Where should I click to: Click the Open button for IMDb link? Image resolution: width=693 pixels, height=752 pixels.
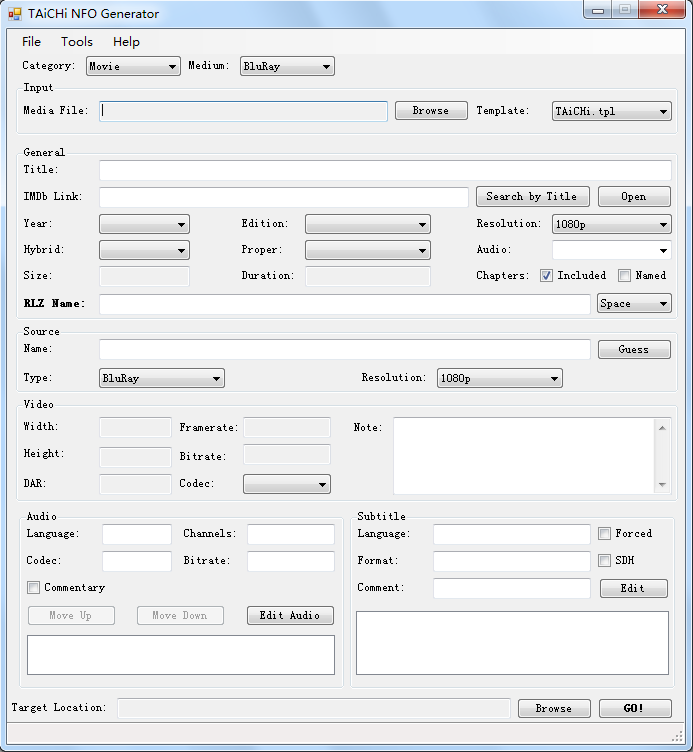coord(634,197)
